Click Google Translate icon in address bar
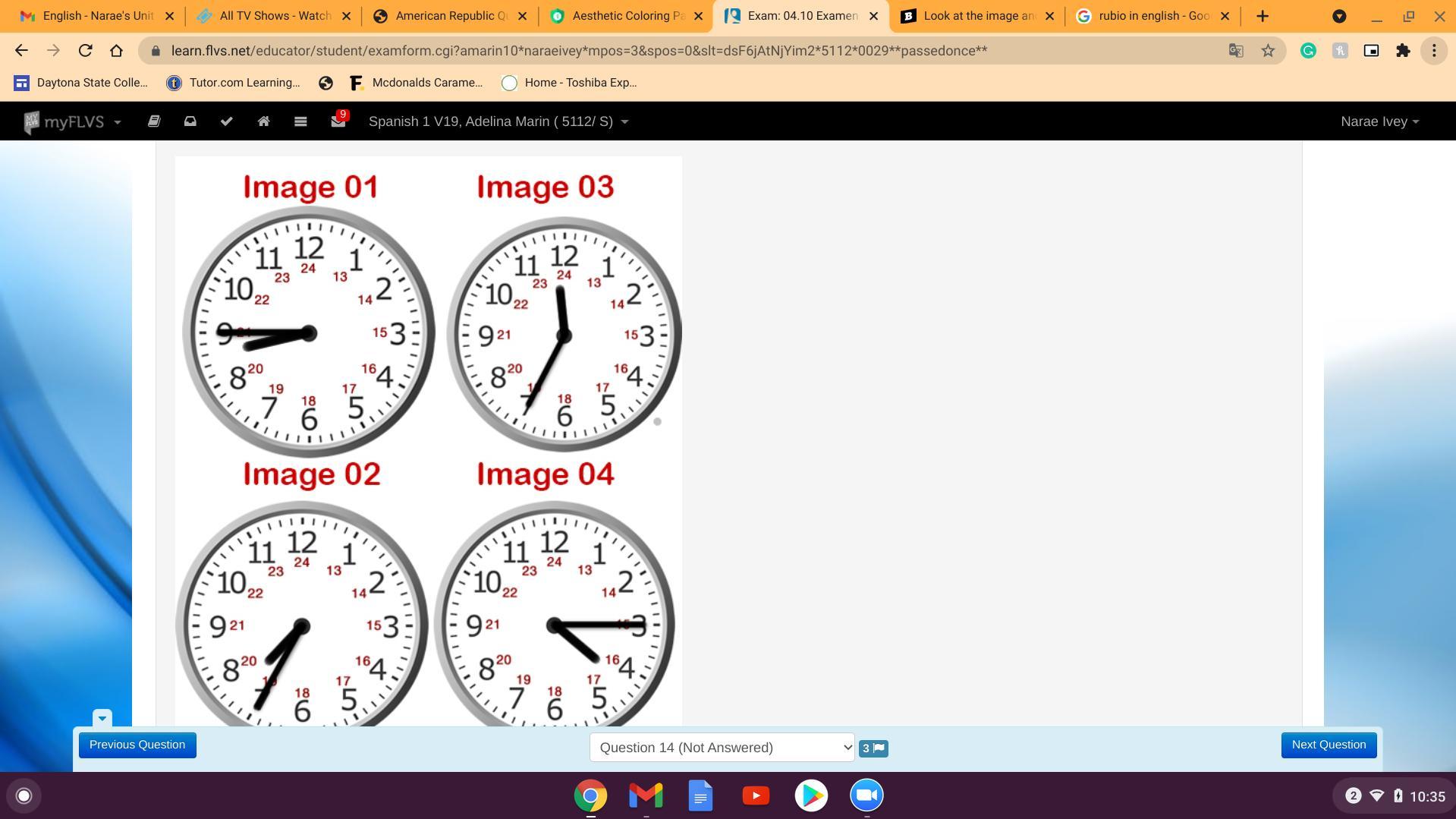This screenshot has width=1456, height=819. [1236, 51]
